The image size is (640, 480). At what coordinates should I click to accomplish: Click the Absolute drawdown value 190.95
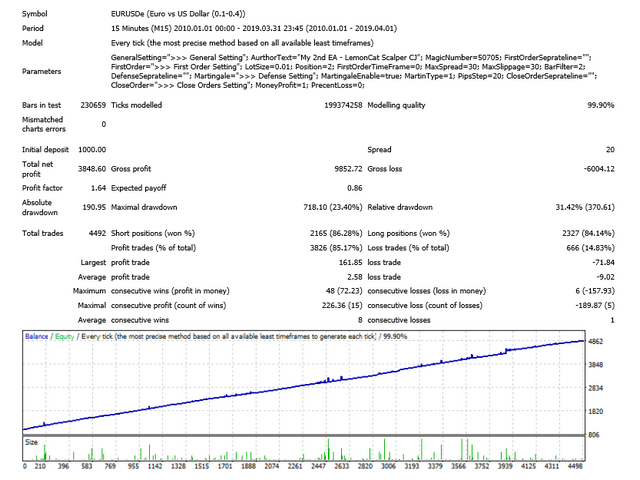tap(94, 207)
